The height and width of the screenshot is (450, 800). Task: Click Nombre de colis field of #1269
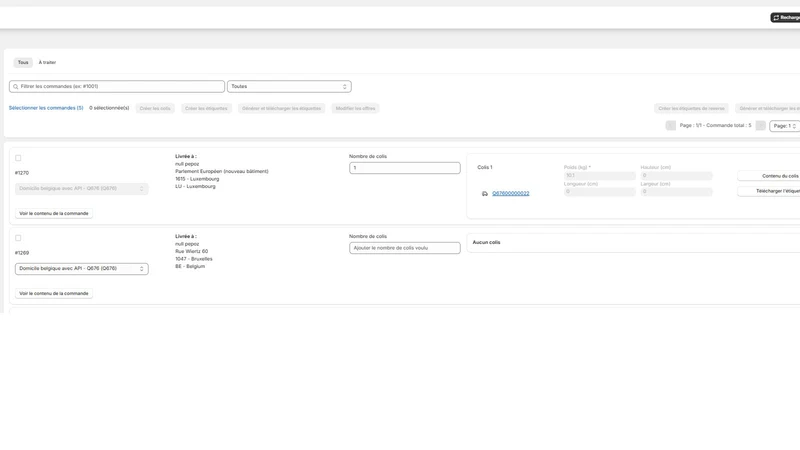click(405, 248)
